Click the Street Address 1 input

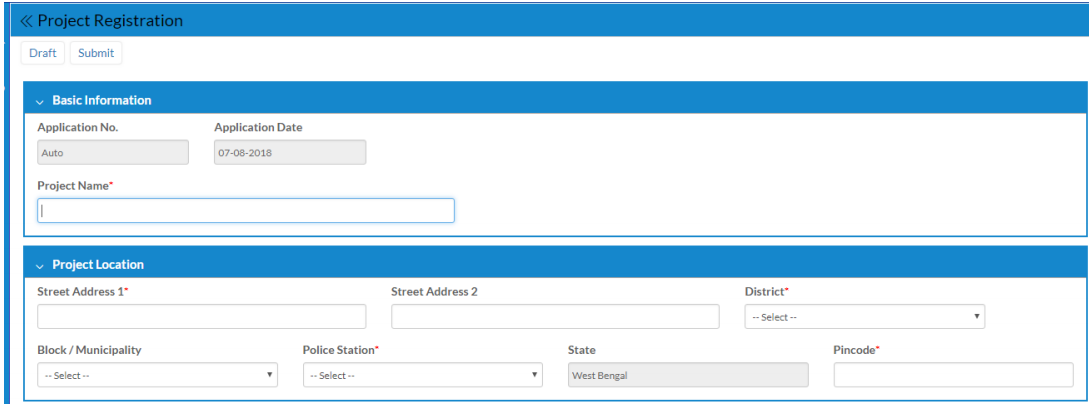click(x=201, y=317)
